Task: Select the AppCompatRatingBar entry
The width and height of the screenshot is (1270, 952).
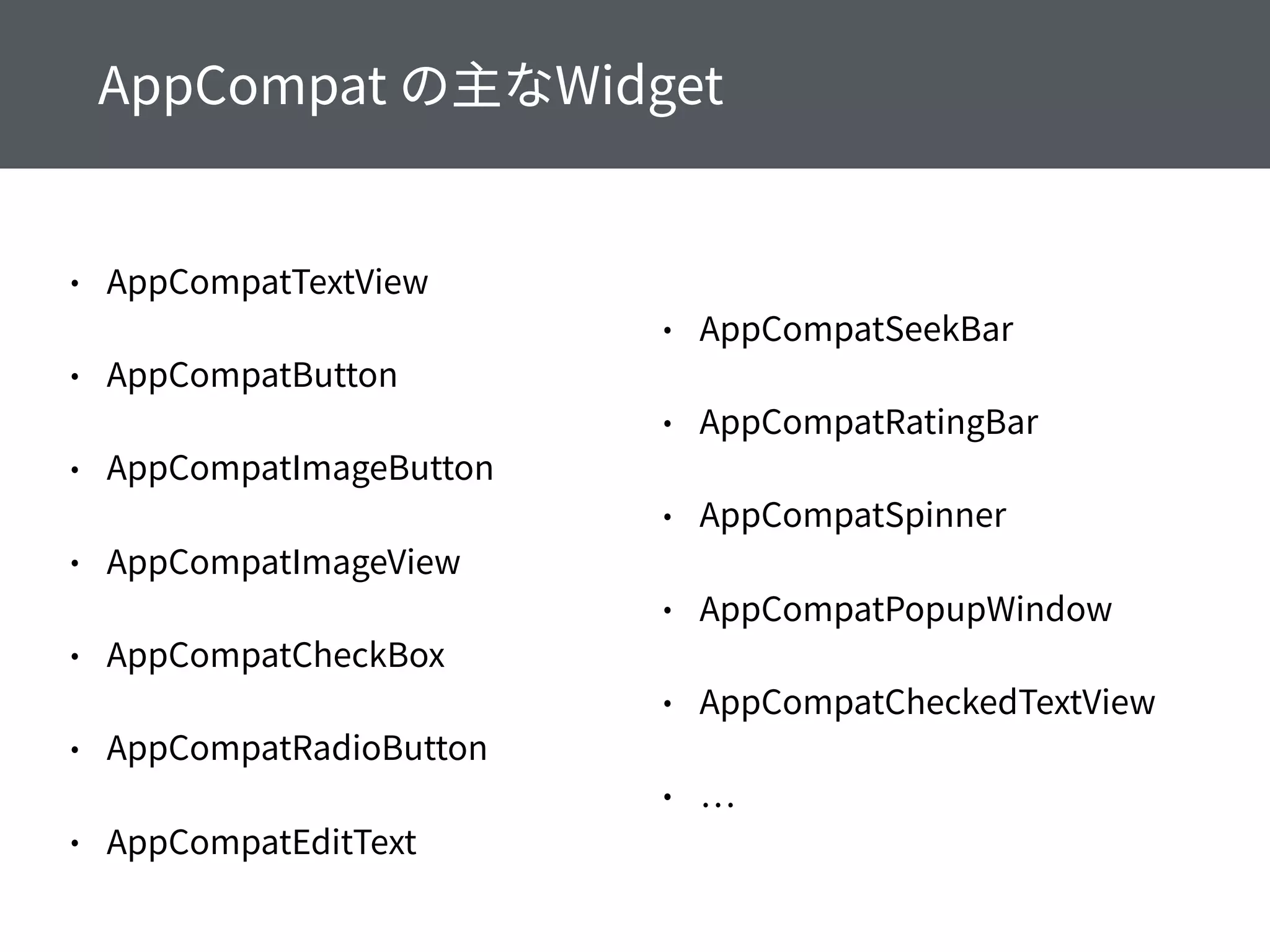Action: click(x=868, y=423)
